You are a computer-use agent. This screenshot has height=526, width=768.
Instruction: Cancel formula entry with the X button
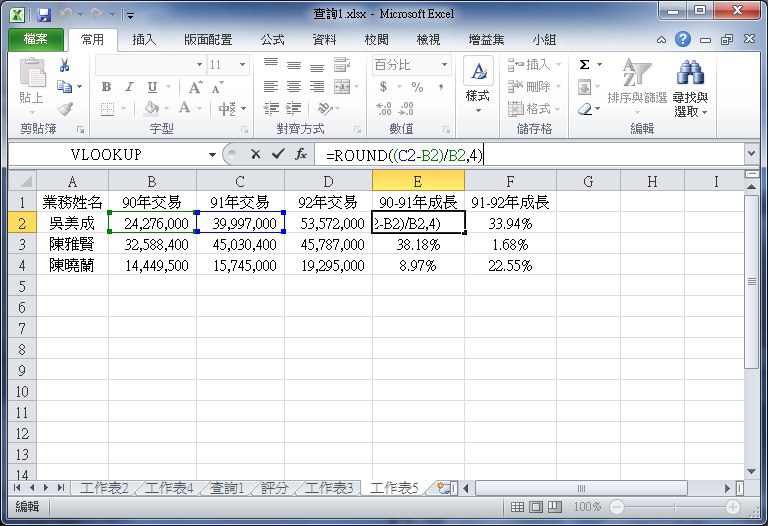256,155
